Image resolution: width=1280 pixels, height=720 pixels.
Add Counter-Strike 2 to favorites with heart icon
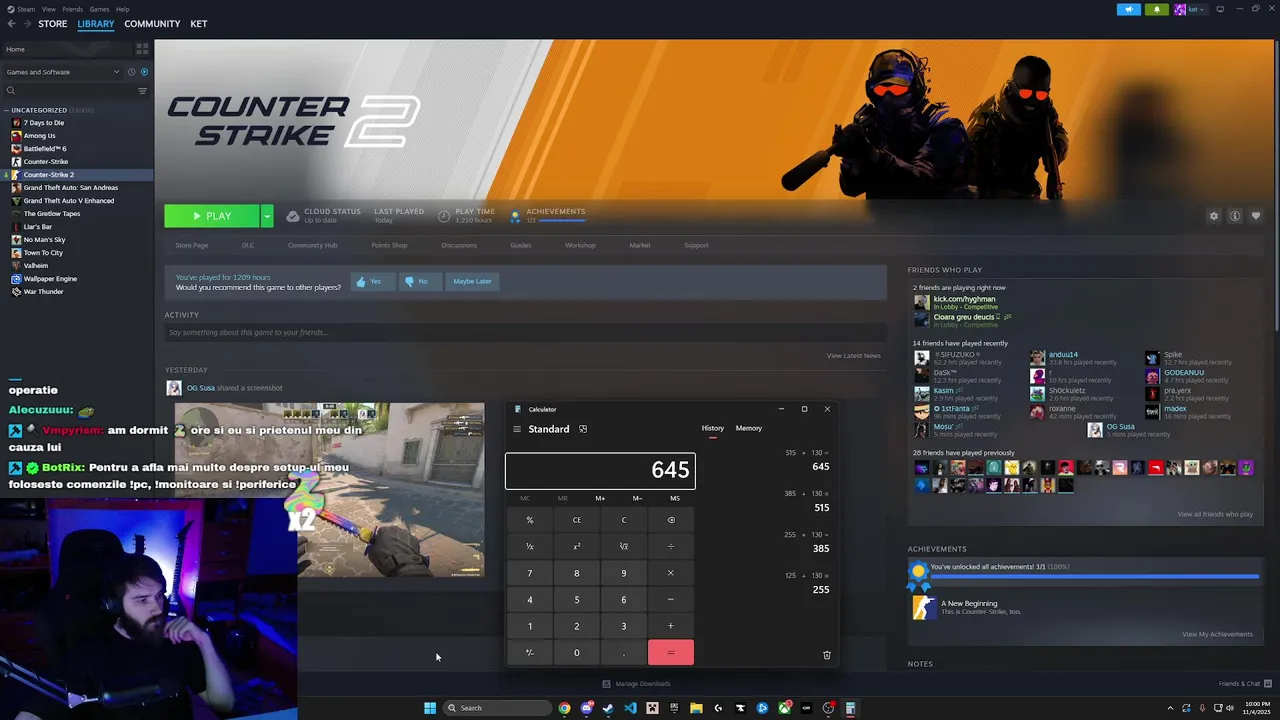tap(1256, 216)
